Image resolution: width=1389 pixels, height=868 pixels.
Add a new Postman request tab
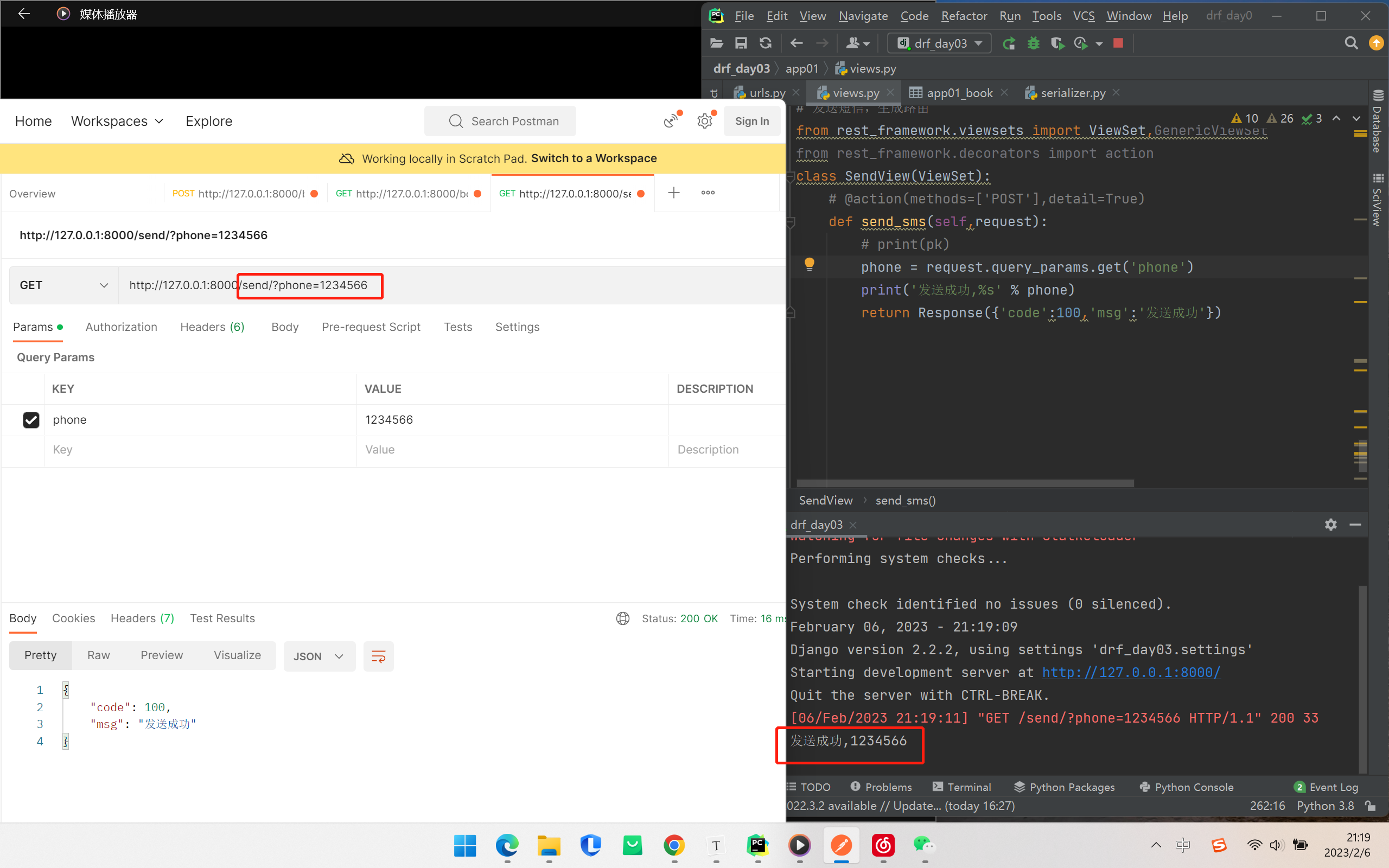(x=674, y=193)
